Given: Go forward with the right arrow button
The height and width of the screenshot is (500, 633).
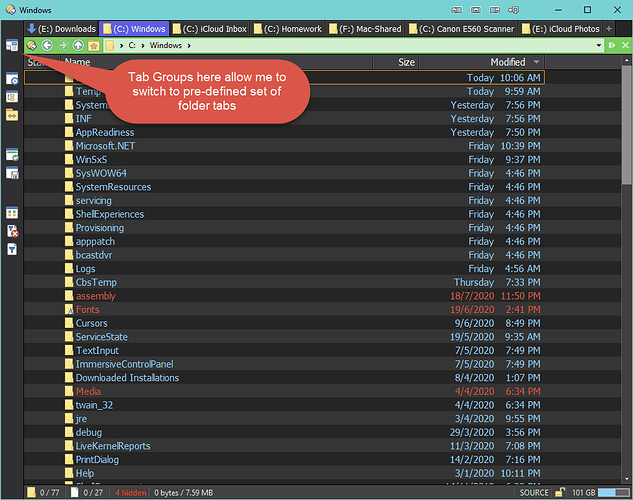Looking at the screenshot, I should coord(63,45).
